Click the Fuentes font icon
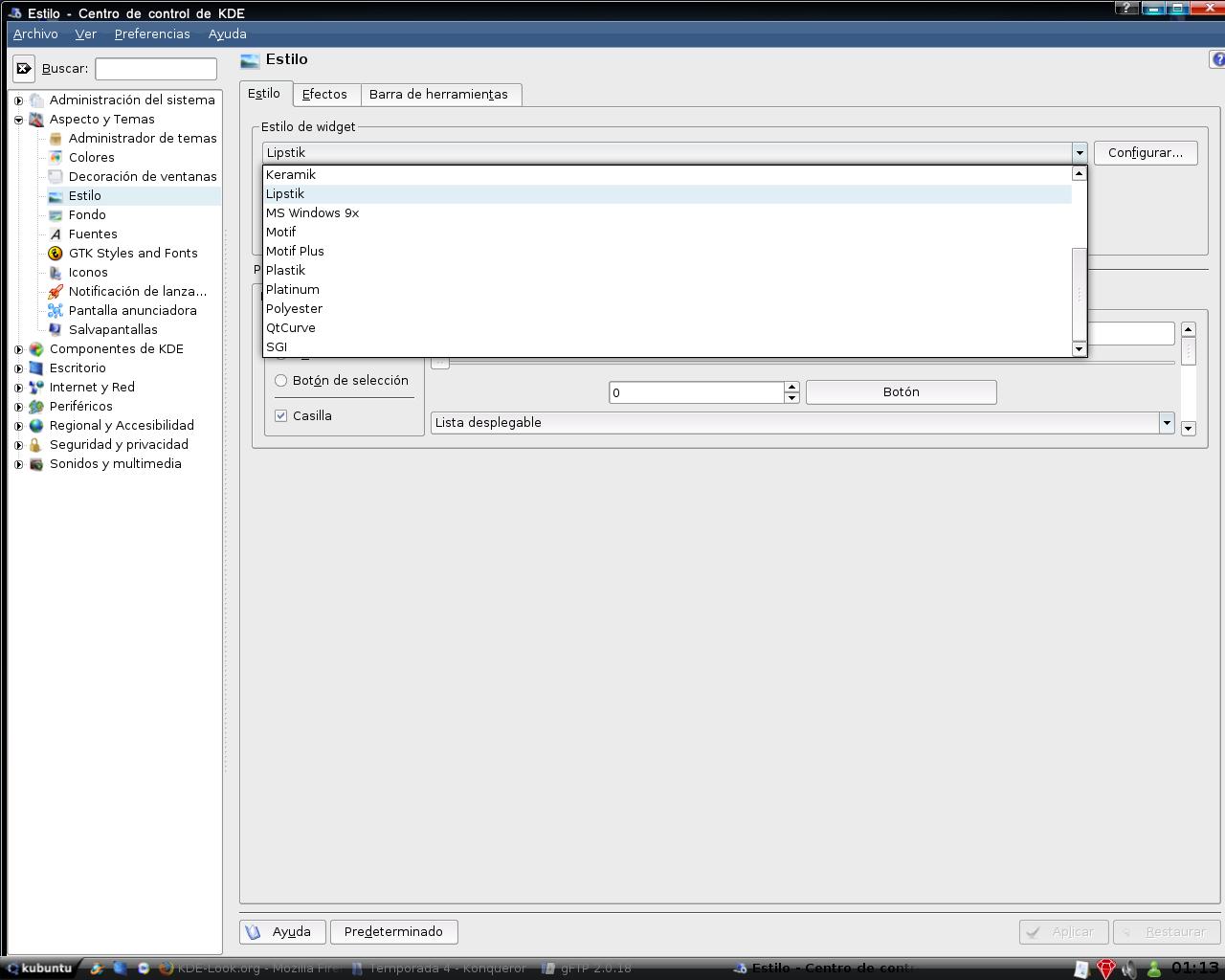Screen dimensions: 1225x980 click(x=56, y=234)
